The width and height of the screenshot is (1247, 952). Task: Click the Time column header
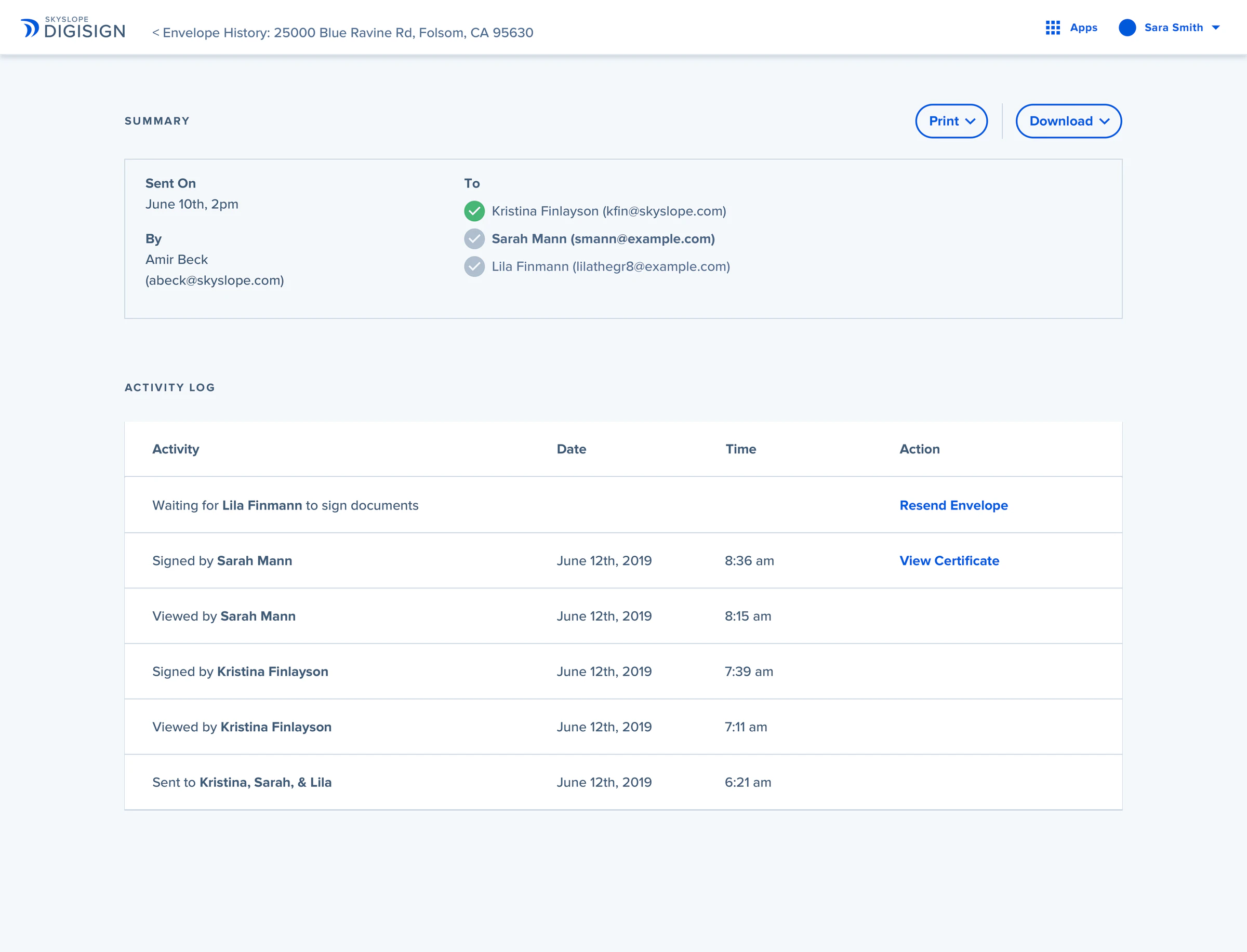tap(741, 449)
